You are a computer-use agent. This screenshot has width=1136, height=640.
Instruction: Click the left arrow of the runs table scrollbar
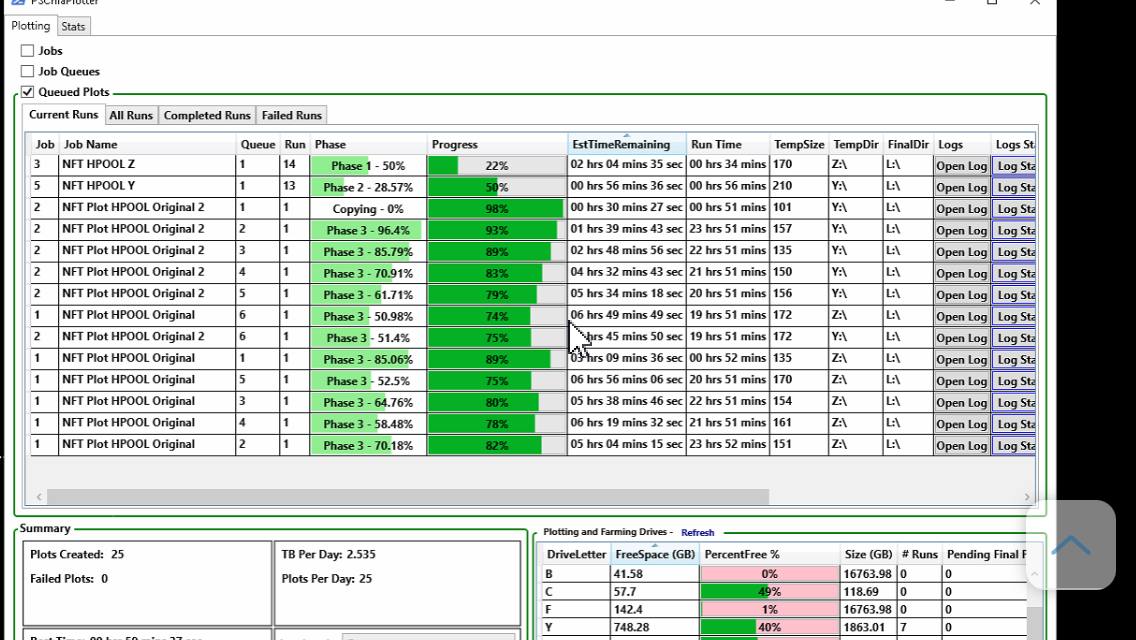click(39, 496)
